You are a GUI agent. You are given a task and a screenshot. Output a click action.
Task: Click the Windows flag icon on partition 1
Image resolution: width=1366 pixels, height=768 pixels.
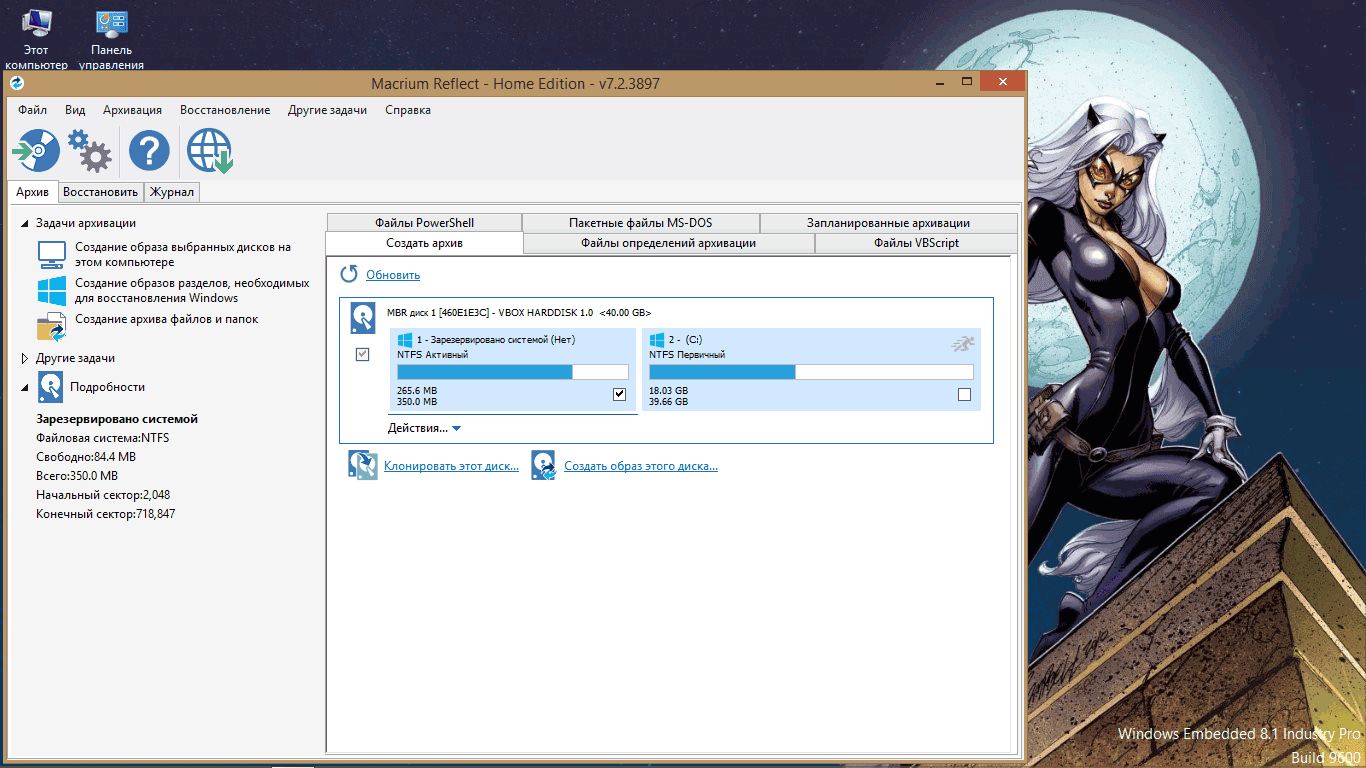tap(405, 340)
